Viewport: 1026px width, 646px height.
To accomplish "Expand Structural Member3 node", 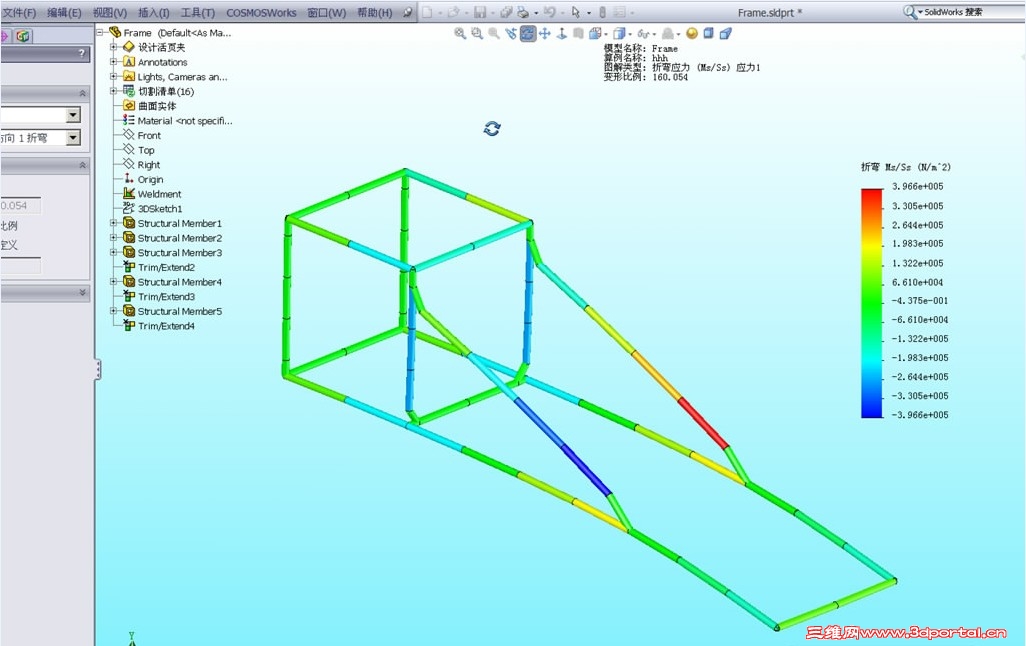I will 114,253.
